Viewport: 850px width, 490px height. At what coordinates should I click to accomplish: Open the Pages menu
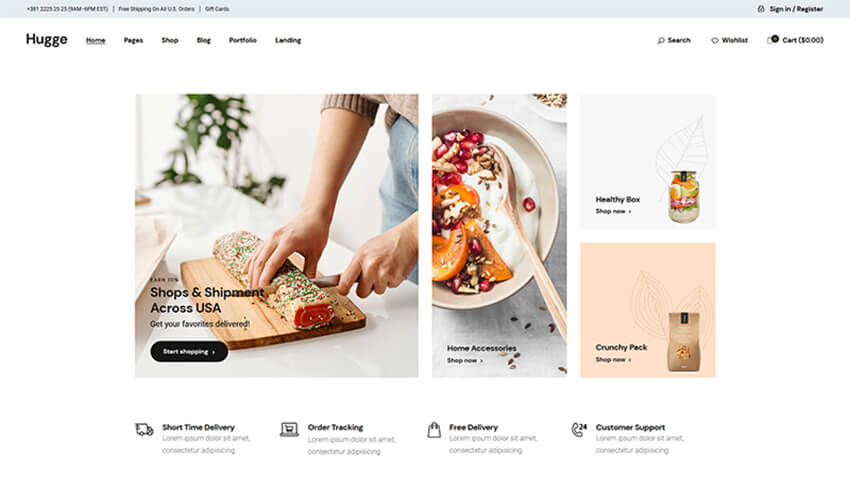[x=133, y=40]
